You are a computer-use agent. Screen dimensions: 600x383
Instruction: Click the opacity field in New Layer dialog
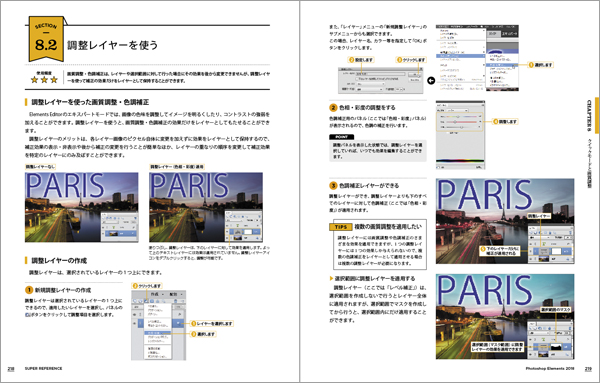click(399, 89)
